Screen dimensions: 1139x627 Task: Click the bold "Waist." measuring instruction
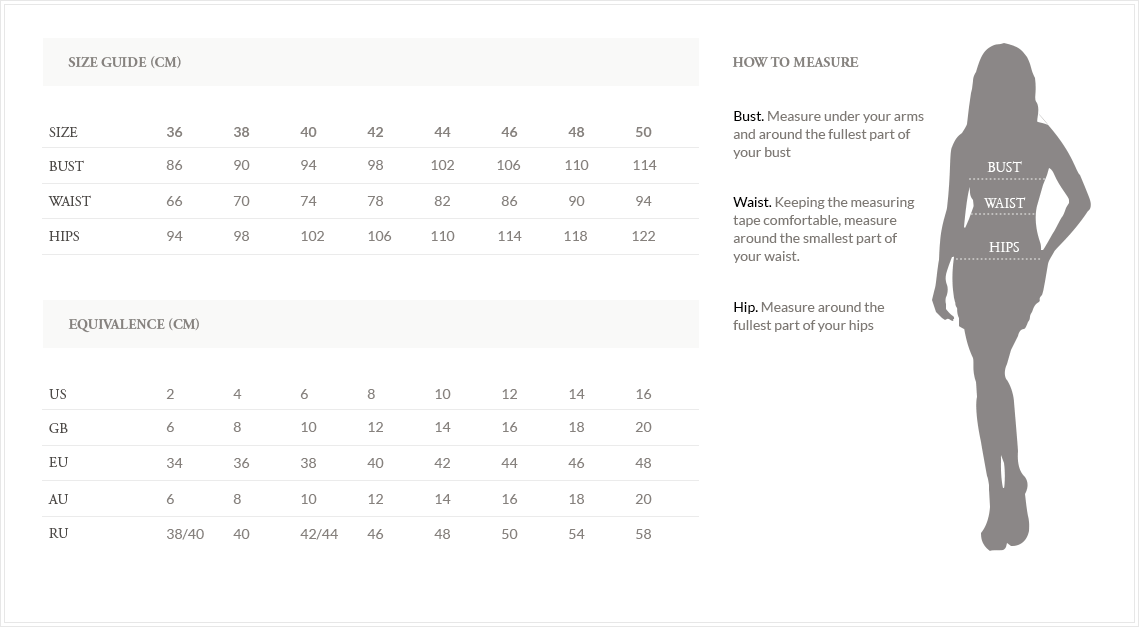click(752, 202)
